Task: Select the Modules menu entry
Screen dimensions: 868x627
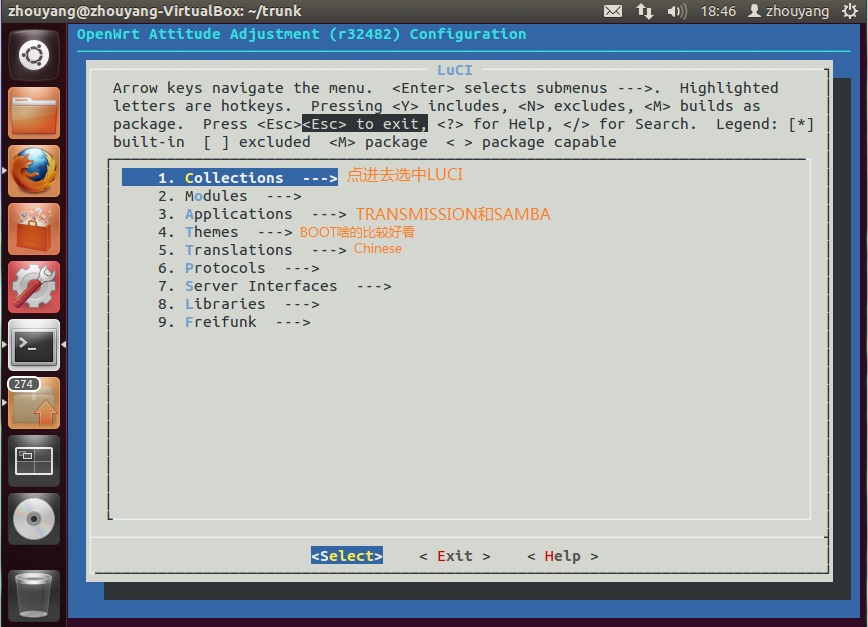Action: pos(230,196)
